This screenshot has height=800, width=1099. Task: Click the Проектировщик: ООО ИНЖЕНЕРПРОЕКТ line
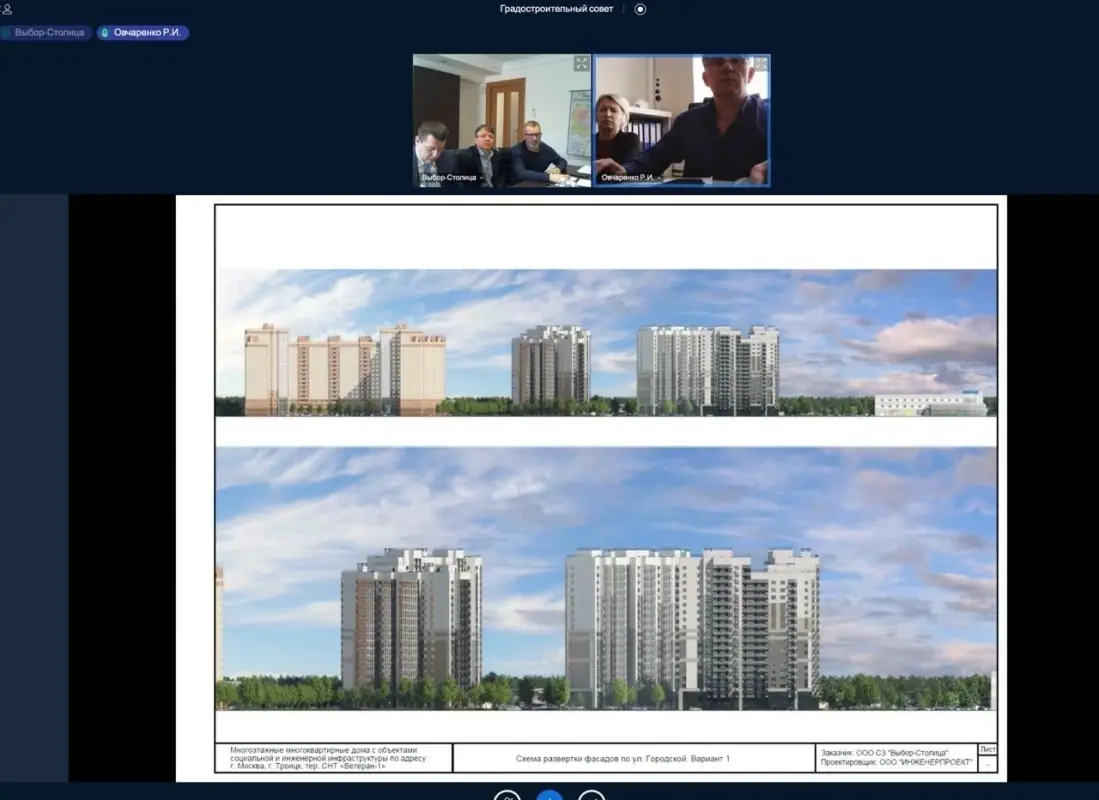point(896,762)
